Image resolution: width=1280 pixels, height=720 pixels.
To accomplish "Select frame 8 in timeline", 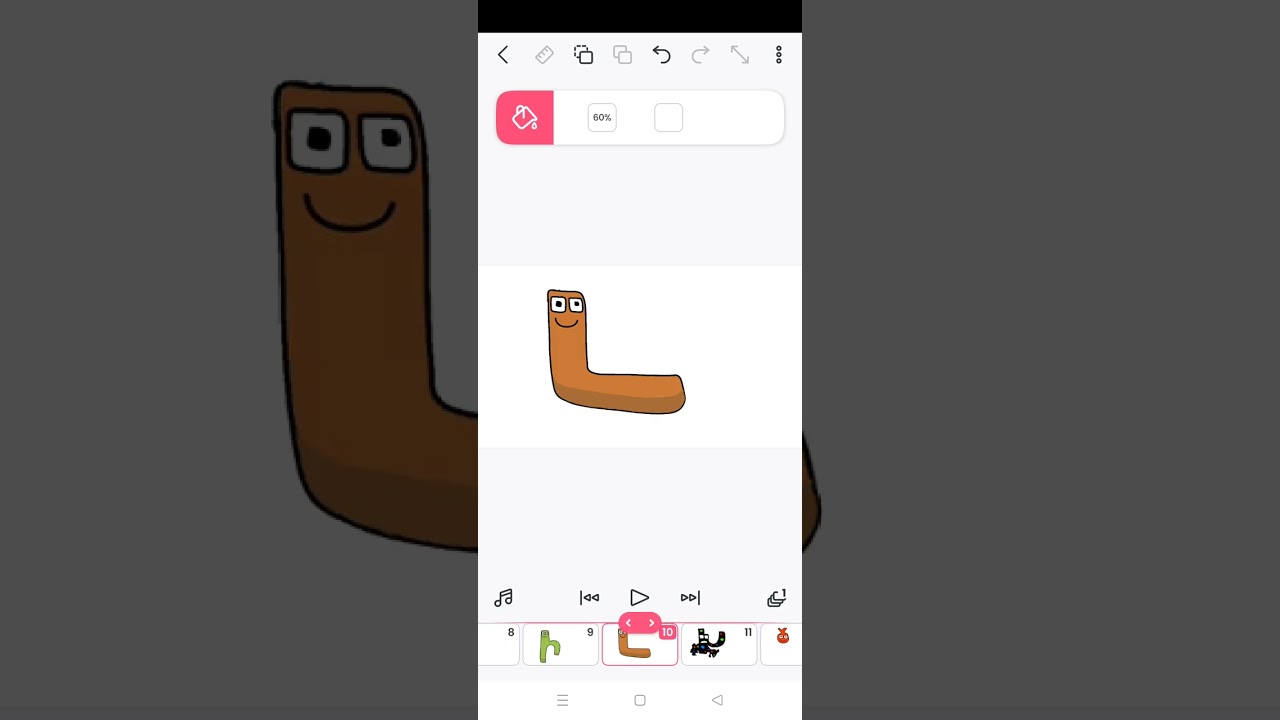I will [x=500, y=645].
